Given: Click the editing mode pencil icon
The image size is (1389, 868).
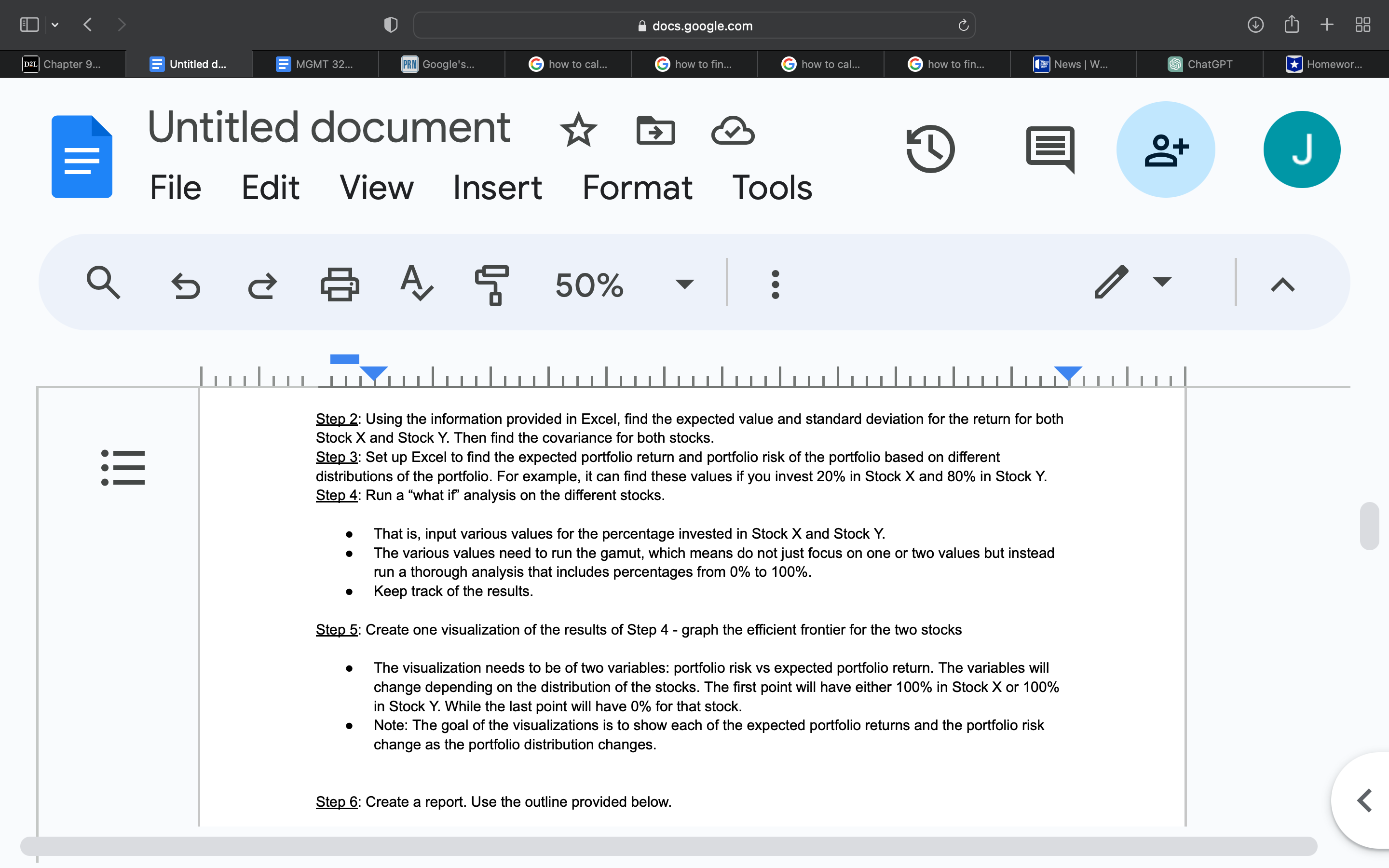Looking at the screenshot, I should 1111,282.
